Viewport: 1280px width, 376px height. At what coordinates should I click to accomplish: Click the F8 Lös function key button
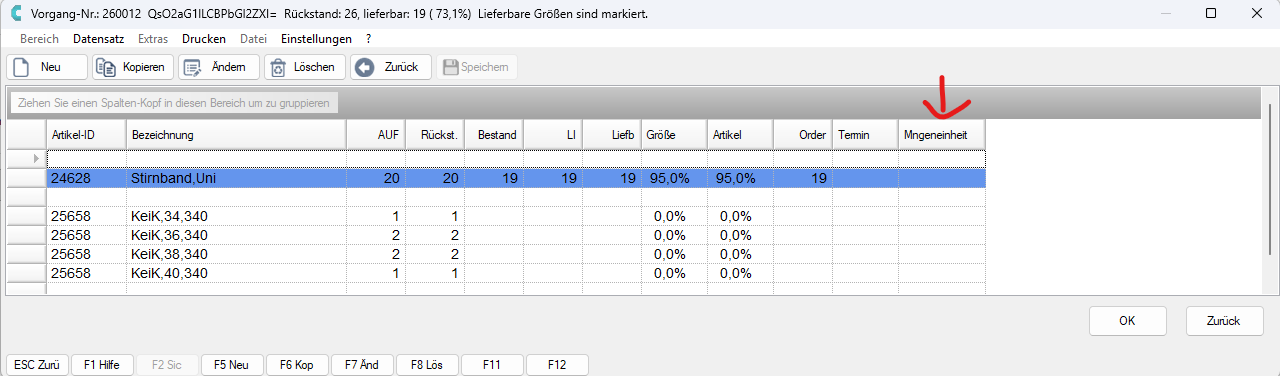(427, 365)
